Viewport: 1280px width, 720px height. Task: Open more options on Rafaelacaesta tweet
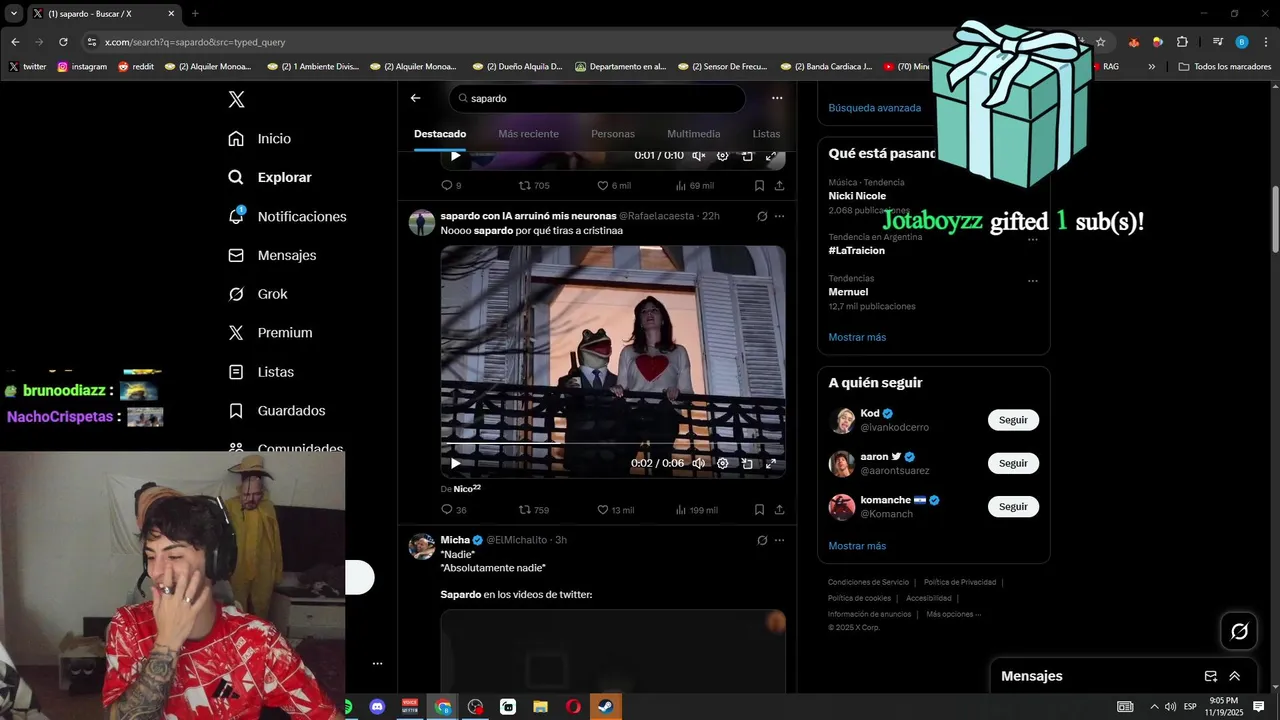pyautogui.click(x=779, y=216)
